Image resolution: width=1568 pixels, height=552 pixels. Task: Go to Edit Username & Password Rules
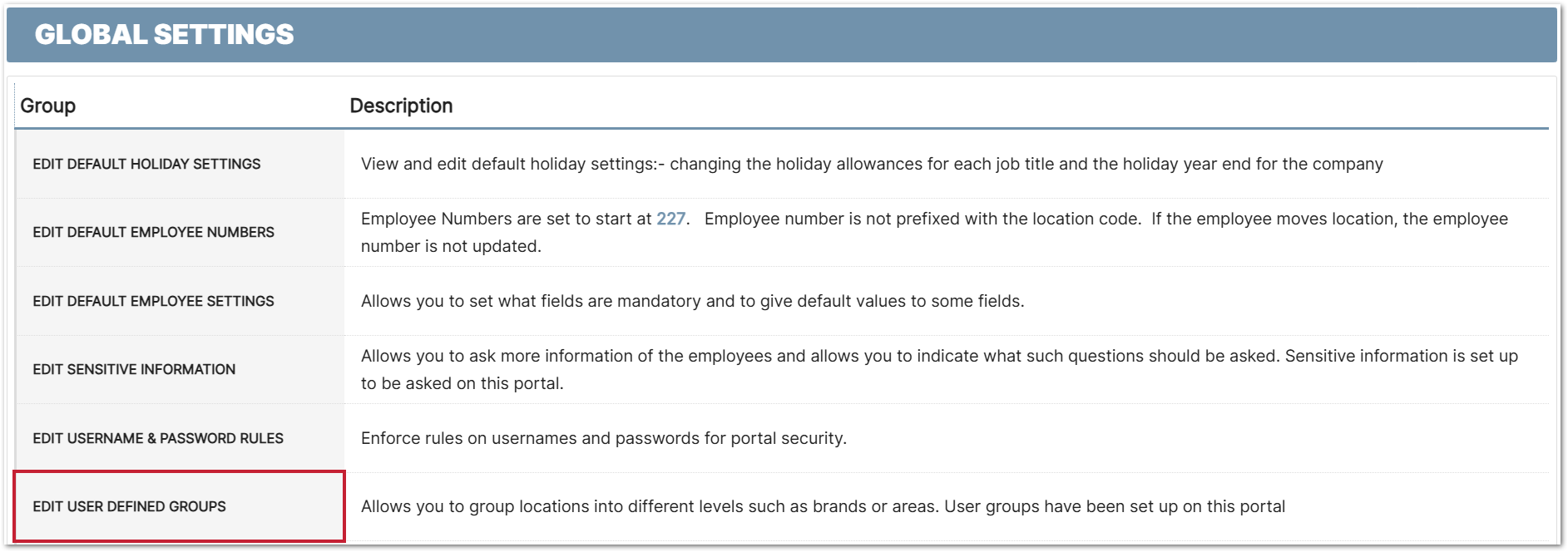tap(158, 438)
